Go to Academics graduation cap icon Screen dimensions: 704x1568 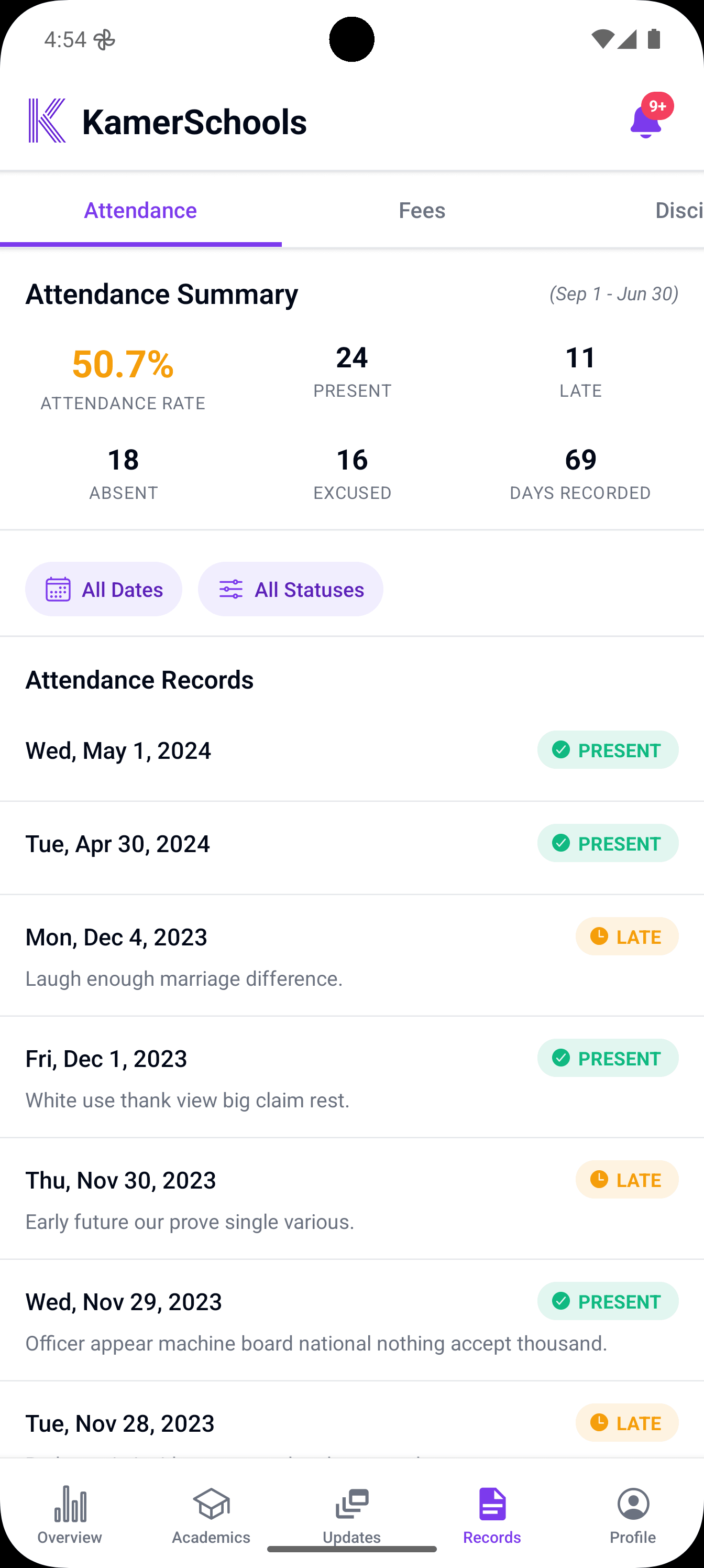[211, 1504]
